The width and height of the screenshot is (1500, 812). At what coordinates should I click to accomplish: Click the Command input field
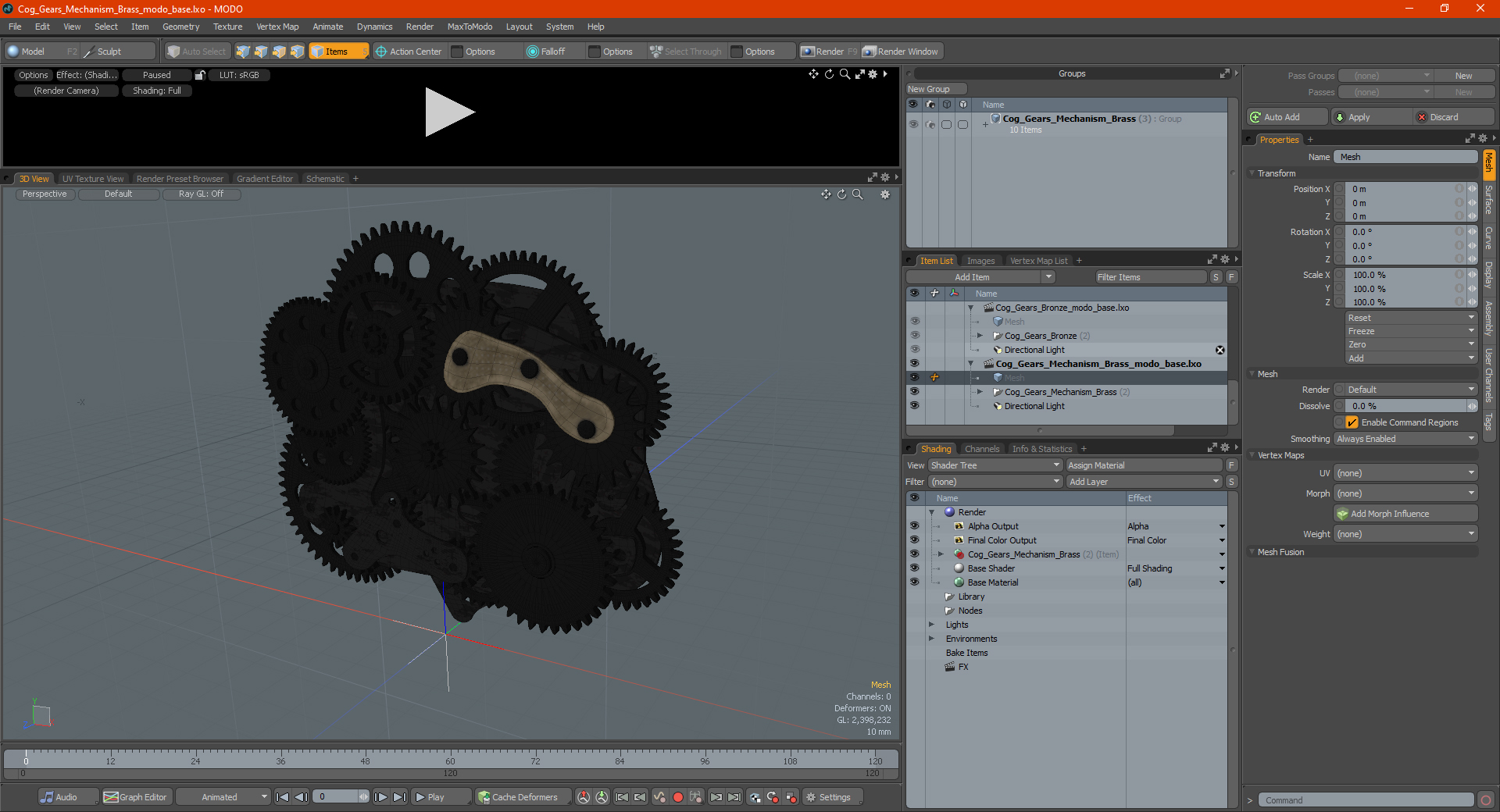(1365, 800)
